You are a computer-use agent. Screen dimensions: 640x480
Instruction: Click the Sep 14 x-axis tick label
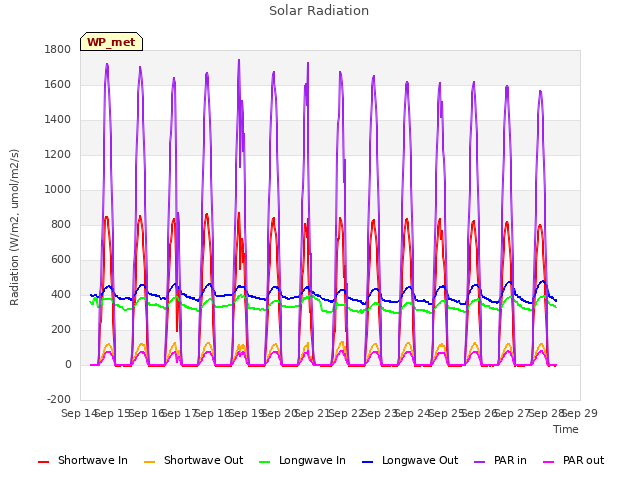(79, 413)
